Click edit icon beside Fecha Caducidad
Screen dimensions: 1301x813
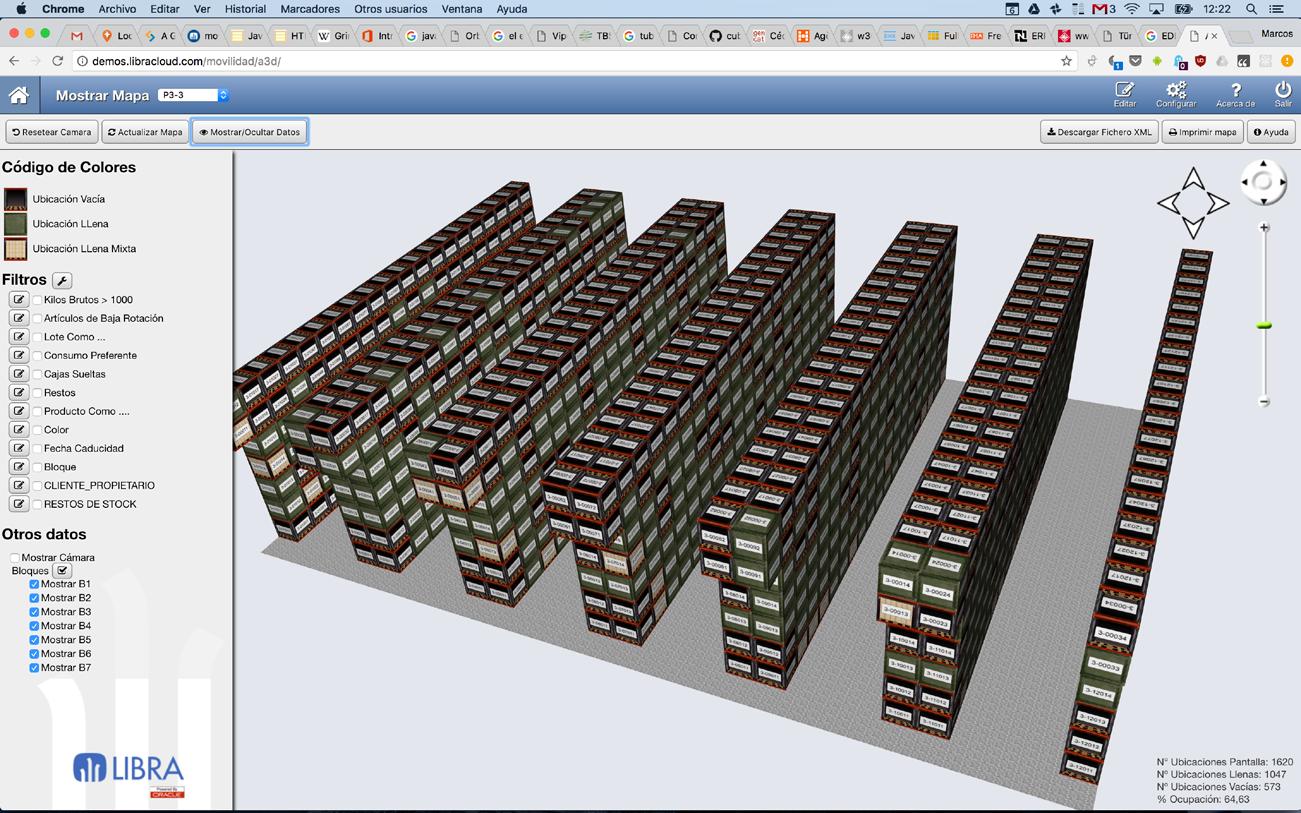18,448
